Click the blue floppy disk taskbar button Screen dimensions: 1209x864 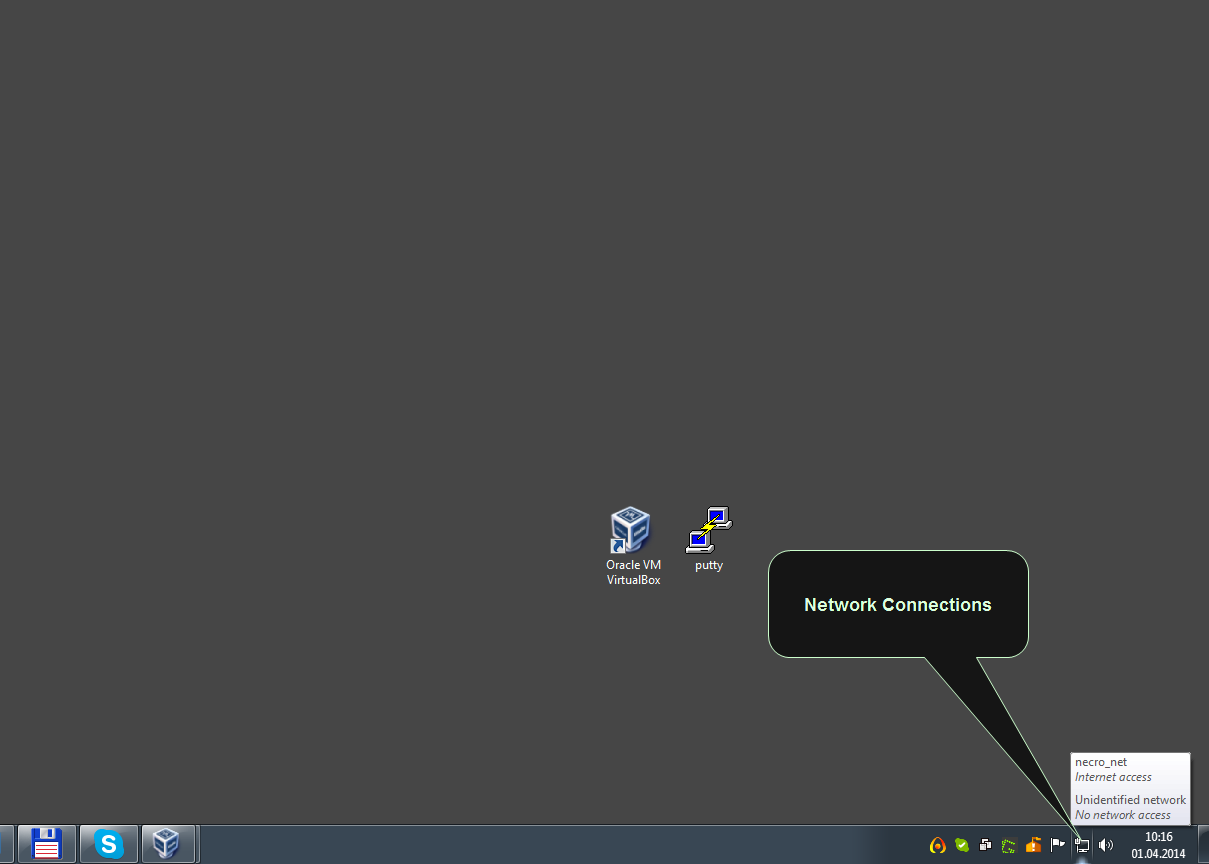pyautogui.click(x=47, y=844)
